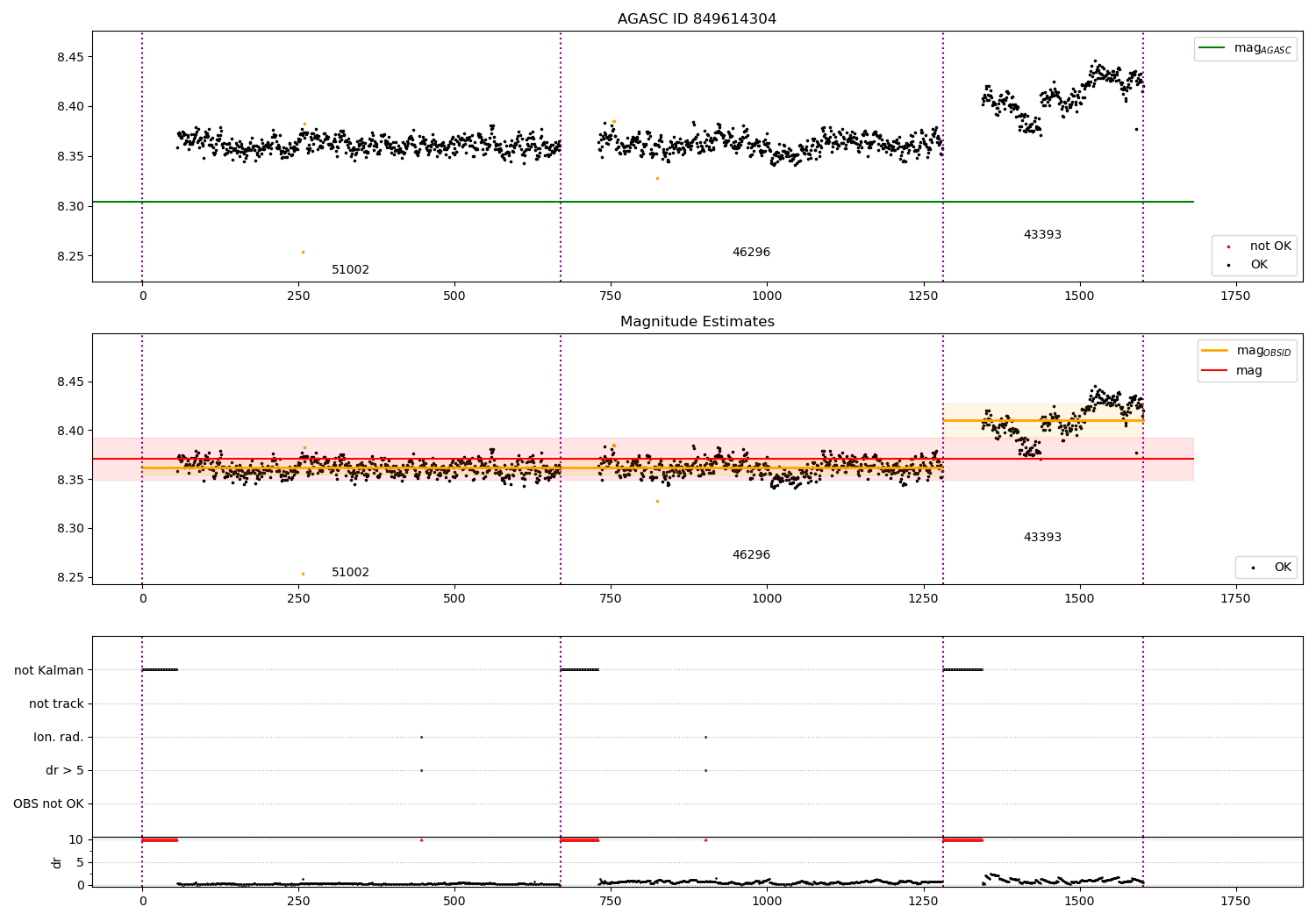Click the 'not track' axis label

click(x=56, y=703)
